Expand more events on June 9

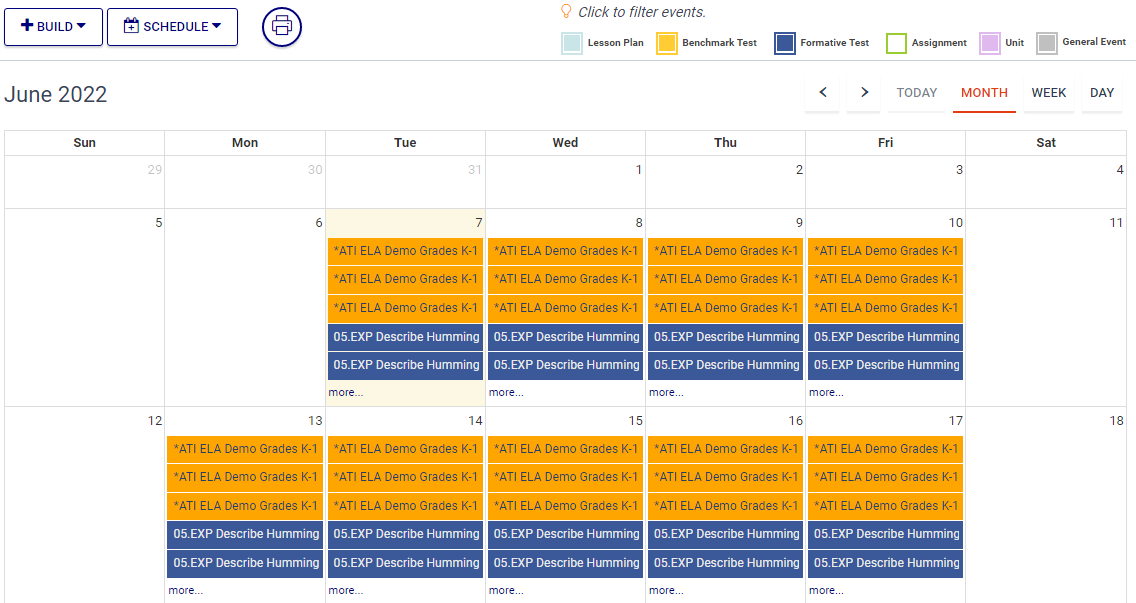(x=666, y=392)
